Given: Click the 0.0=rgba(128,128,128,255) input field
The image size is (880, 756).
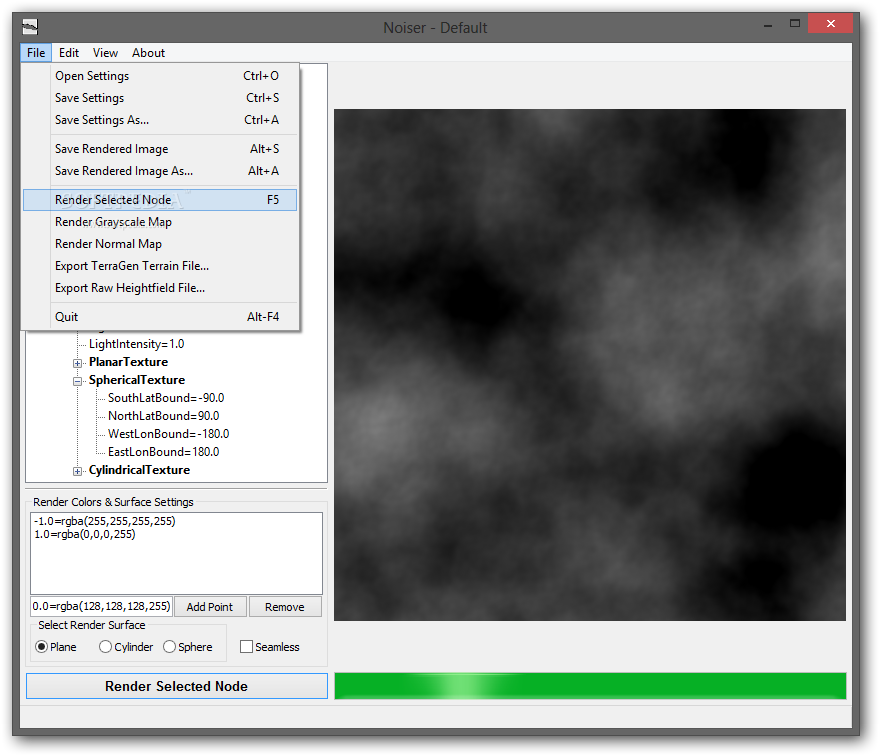Looking at the screenshot, I should pyautogui.click(x=101, y=606).
